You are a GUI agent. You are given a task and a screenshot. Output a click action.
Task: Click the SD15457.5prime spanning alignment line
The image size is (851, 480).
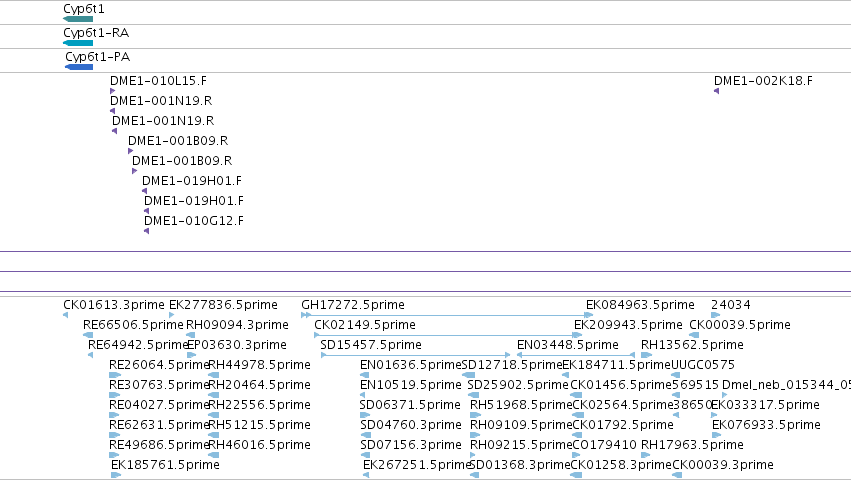point(415,355)
